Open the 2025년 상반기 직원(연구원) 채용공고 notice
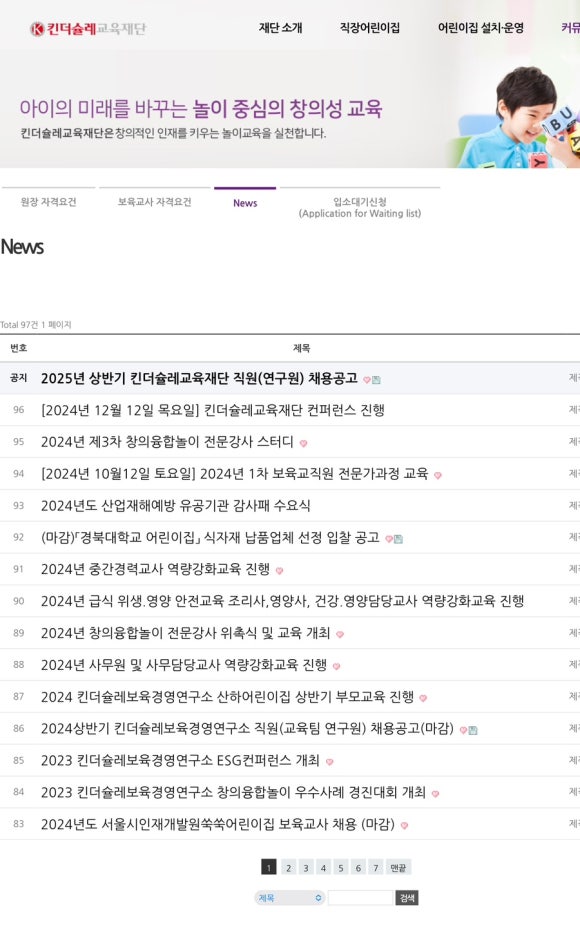 pyautogui.click(x=199, y=378)
